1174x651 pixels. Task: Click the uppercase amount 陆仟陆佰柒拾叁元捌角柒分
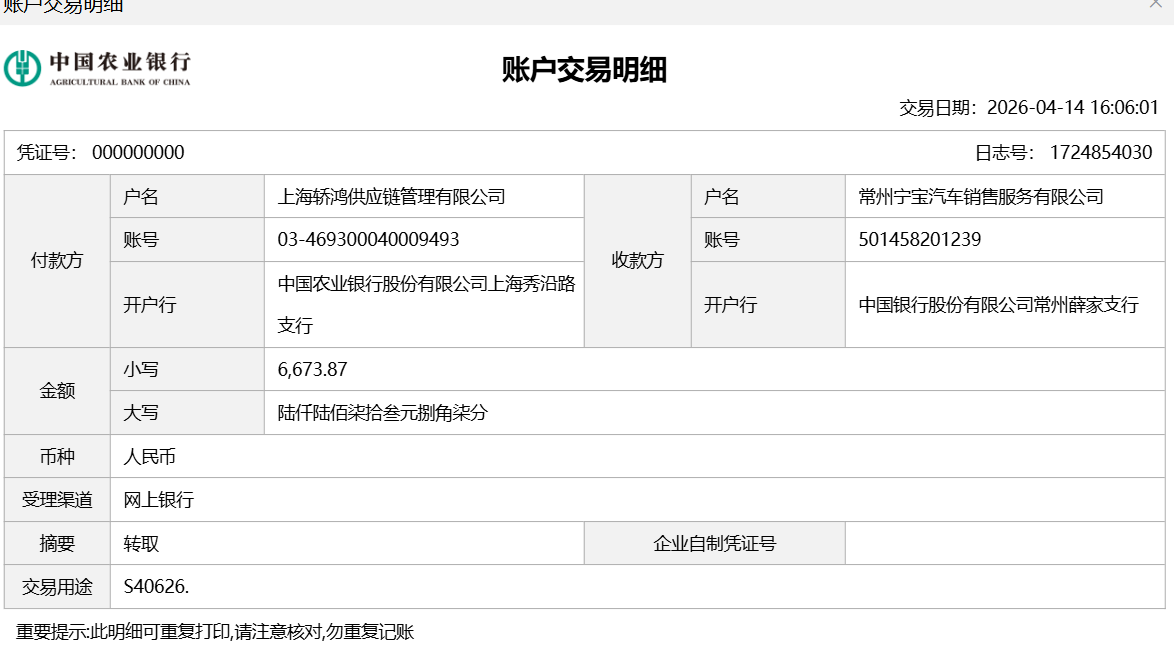point(382,413)
